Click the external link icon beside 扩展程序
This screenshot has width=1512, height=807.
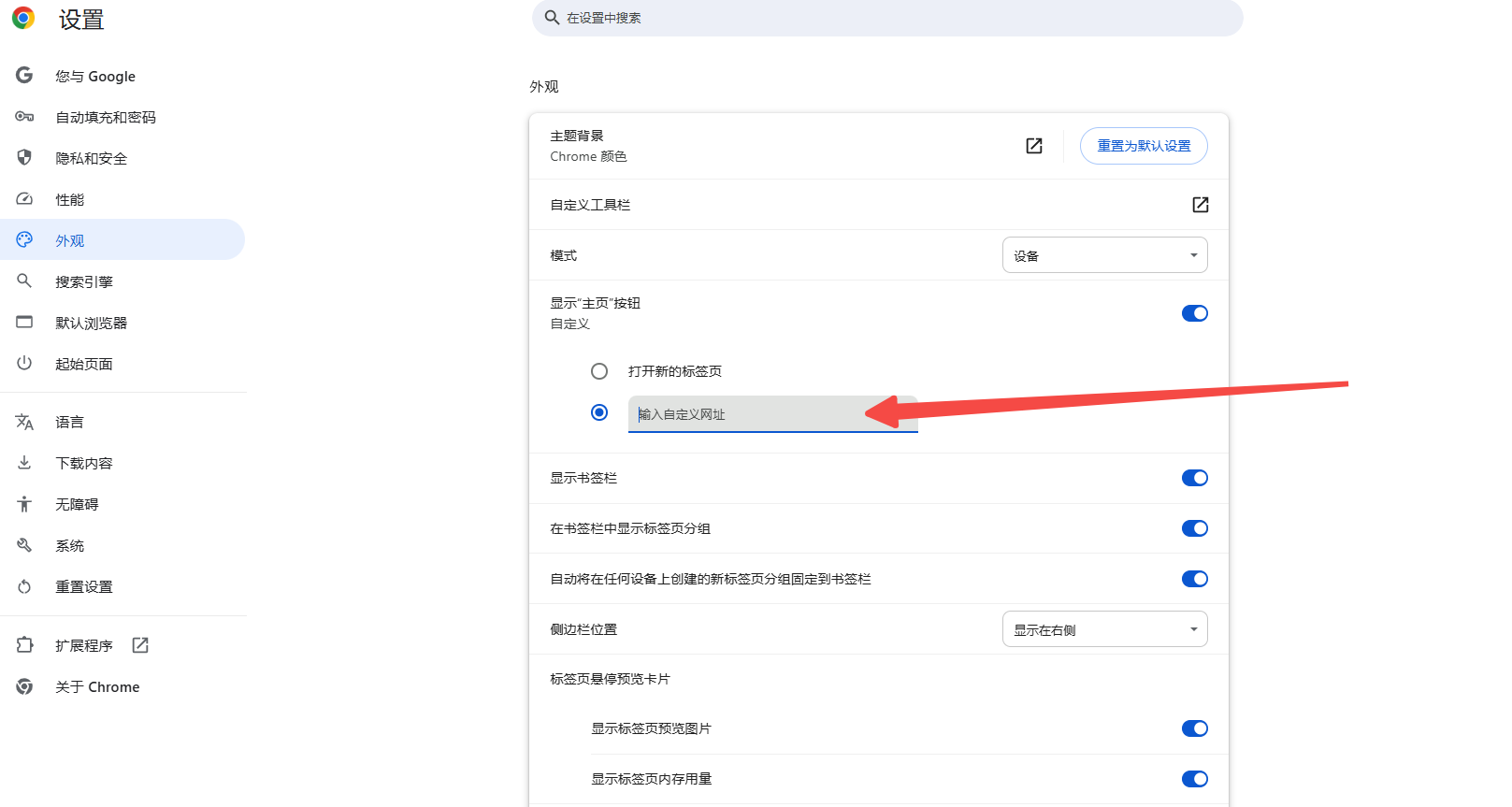pos(140,645)
